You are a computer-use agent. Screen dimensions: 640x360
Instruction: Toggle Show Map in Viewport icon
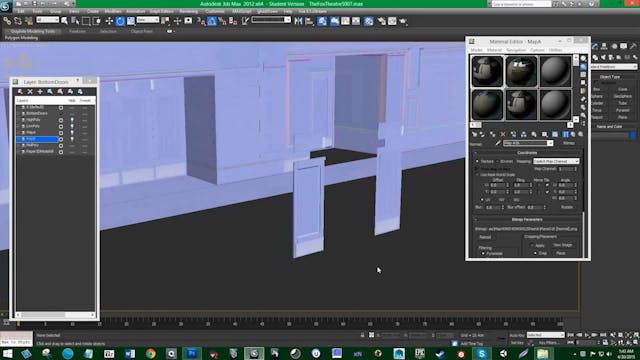[x=555, y=134]
